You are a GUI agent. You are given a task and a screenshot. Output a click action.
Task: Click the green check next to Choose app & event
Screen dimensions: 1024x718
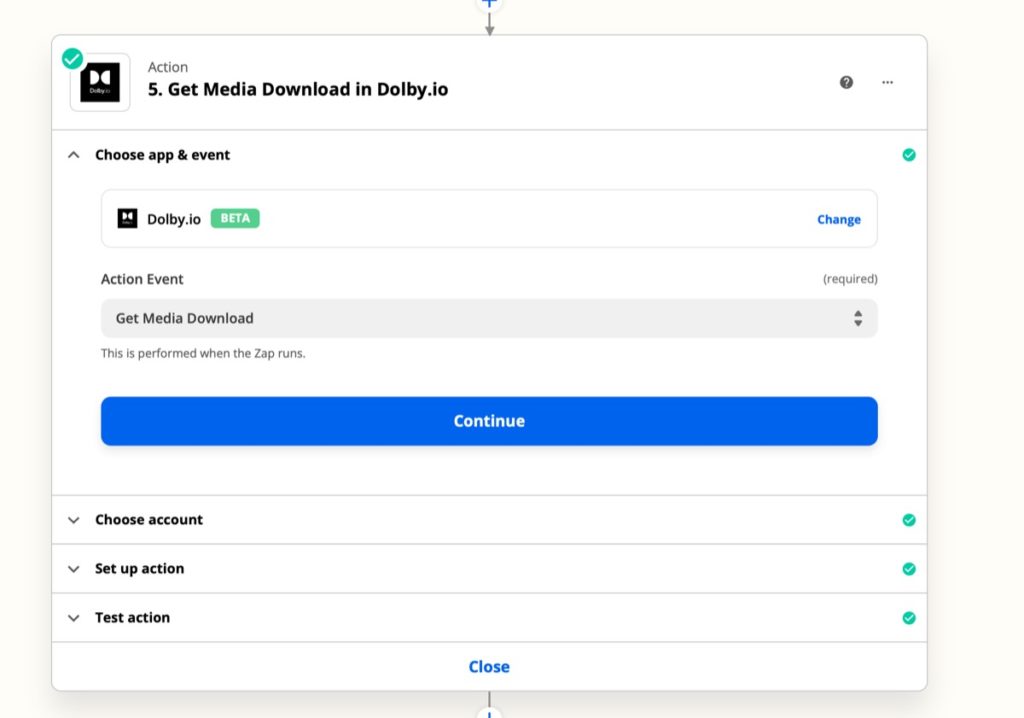point(909,155)
